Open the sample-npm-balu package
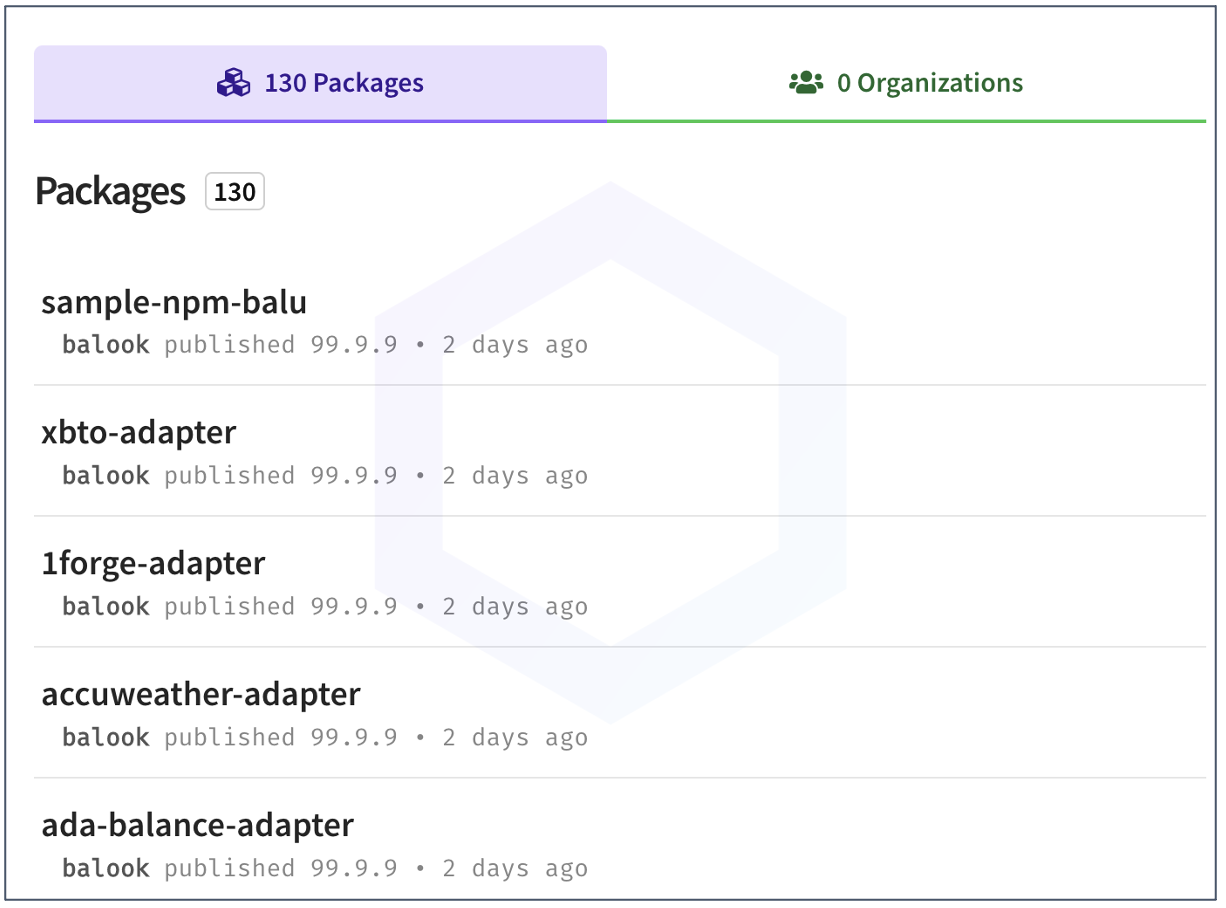Screen dimensions: 1226x908 pos(174,302)
